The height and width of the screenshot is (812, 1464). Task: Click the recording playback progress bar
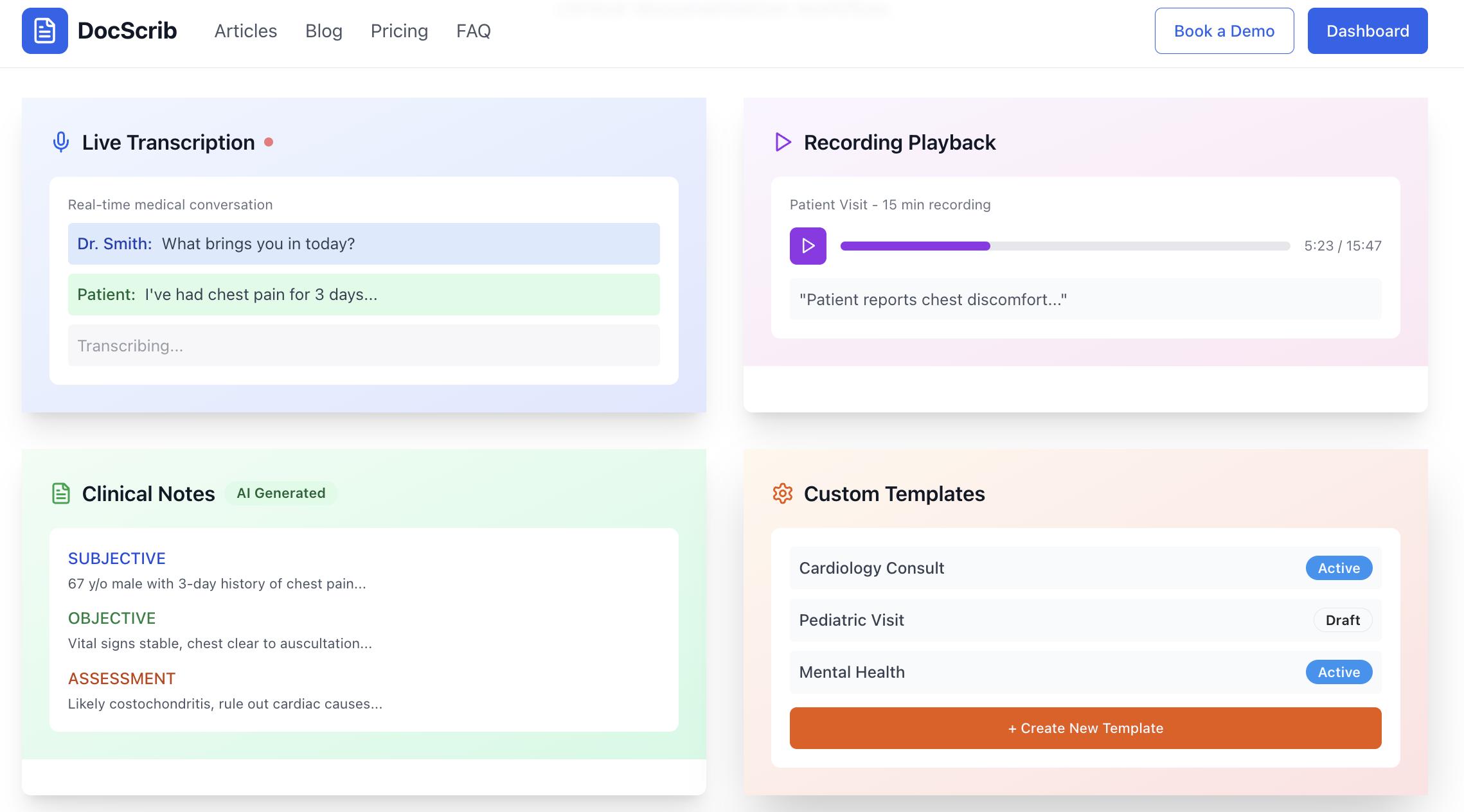point(1064,246)
